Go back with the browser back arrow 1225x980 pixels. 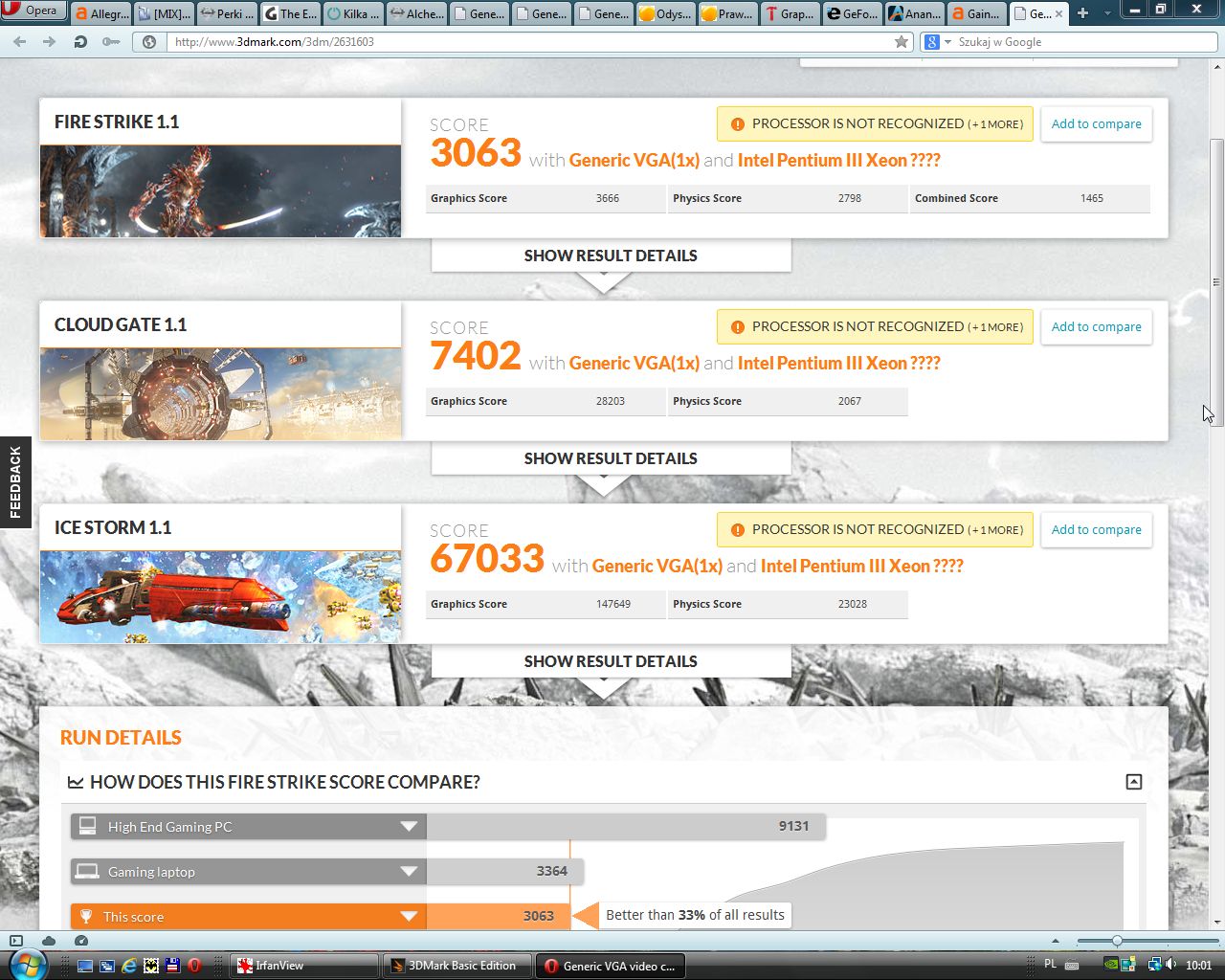(20, 42)
